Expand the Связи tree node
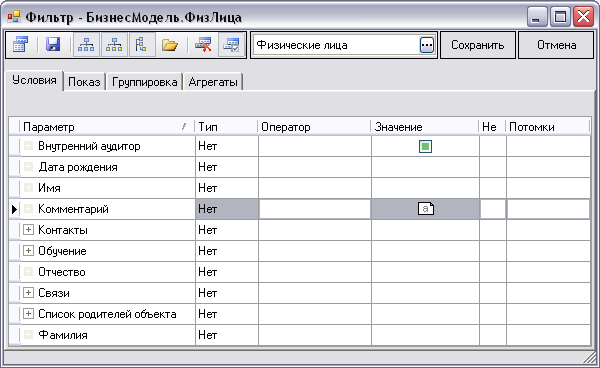The image size is (600, 368). click(28, 293)
